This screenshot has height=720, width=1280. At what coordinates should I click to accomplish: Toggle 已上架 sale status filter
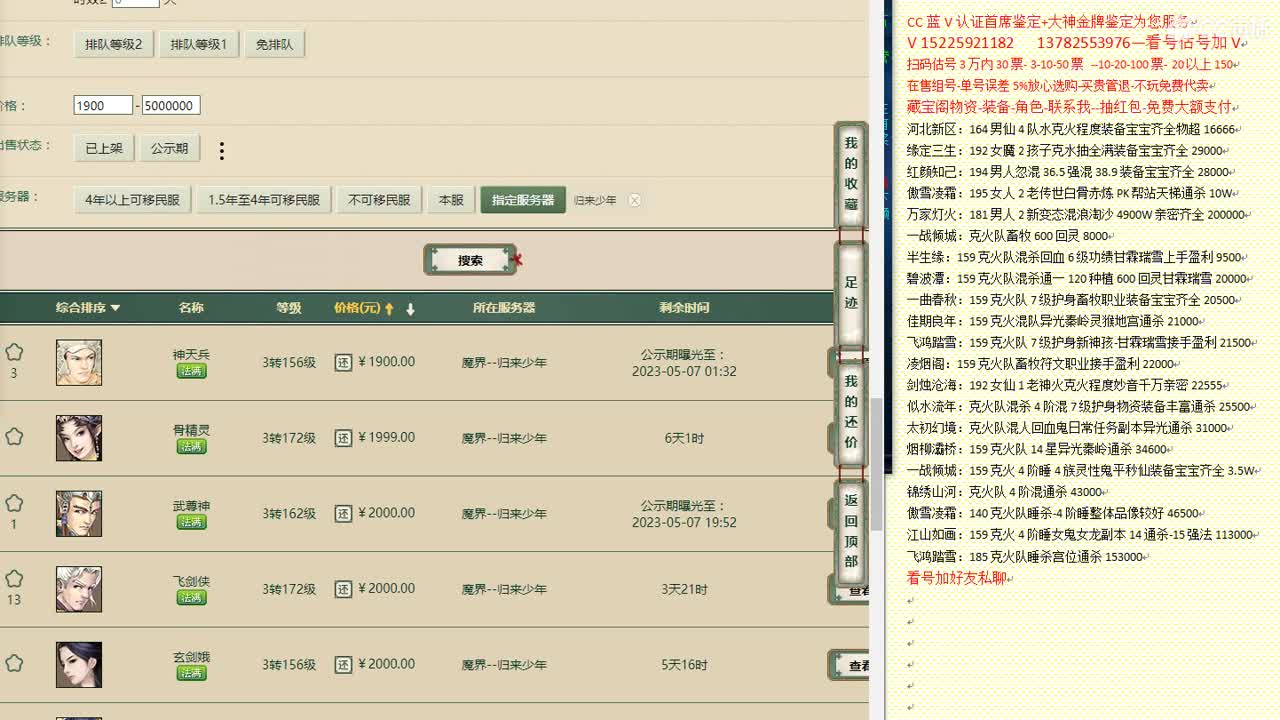(x=103, y=148)
